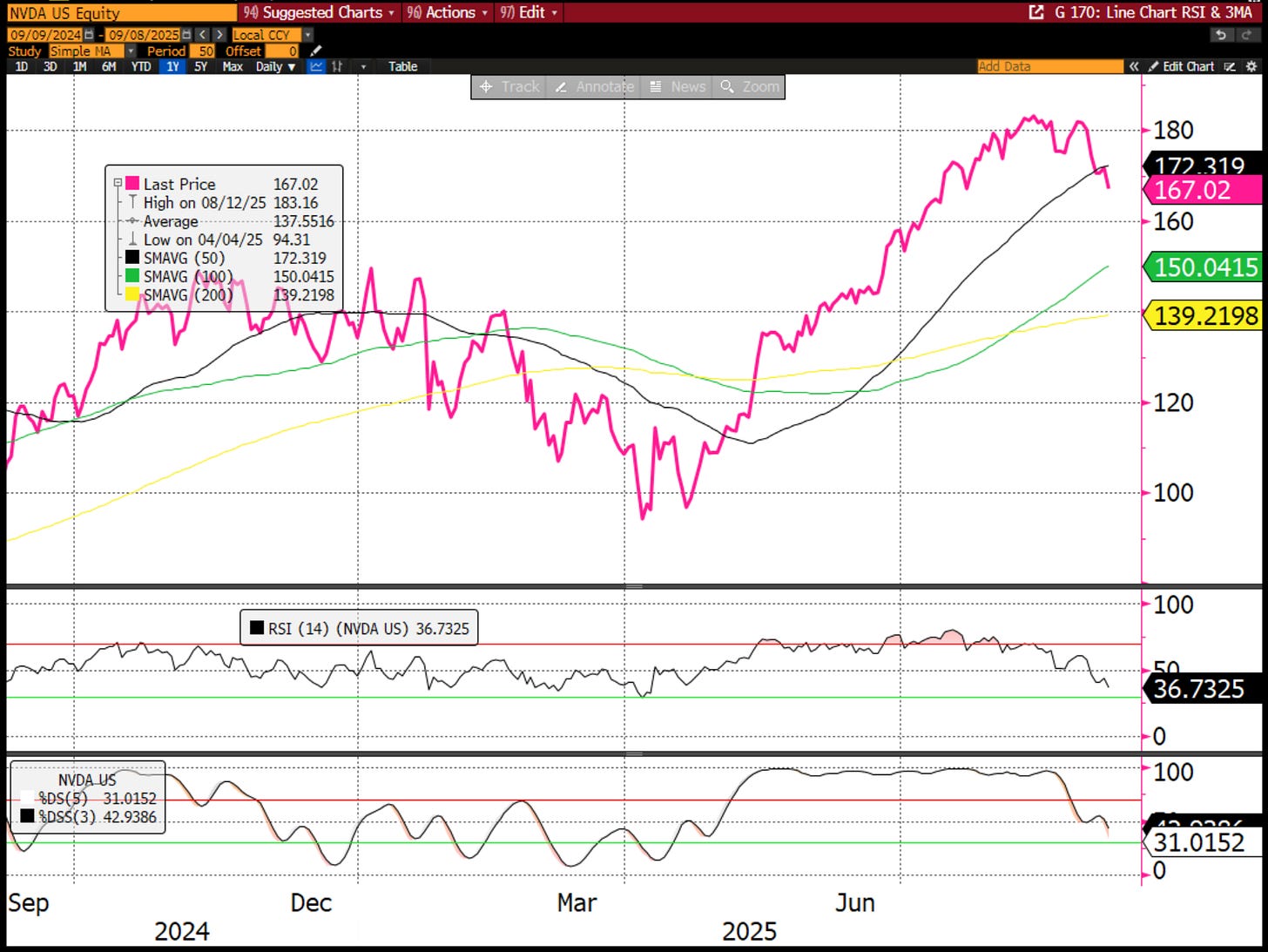Select the Max range

(233, 66)
